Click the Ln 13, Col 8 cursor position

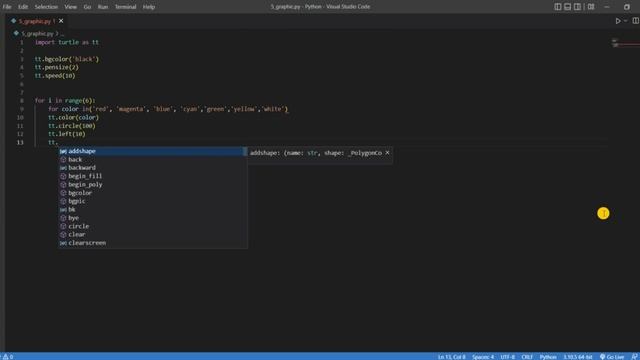click(x=451, y=356)
